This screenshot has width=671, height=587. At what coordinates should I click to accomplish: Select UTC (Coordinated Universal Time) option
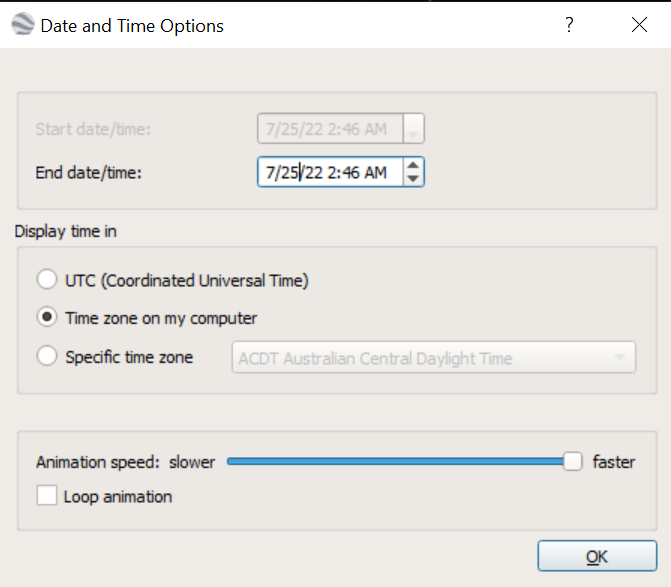47,279
